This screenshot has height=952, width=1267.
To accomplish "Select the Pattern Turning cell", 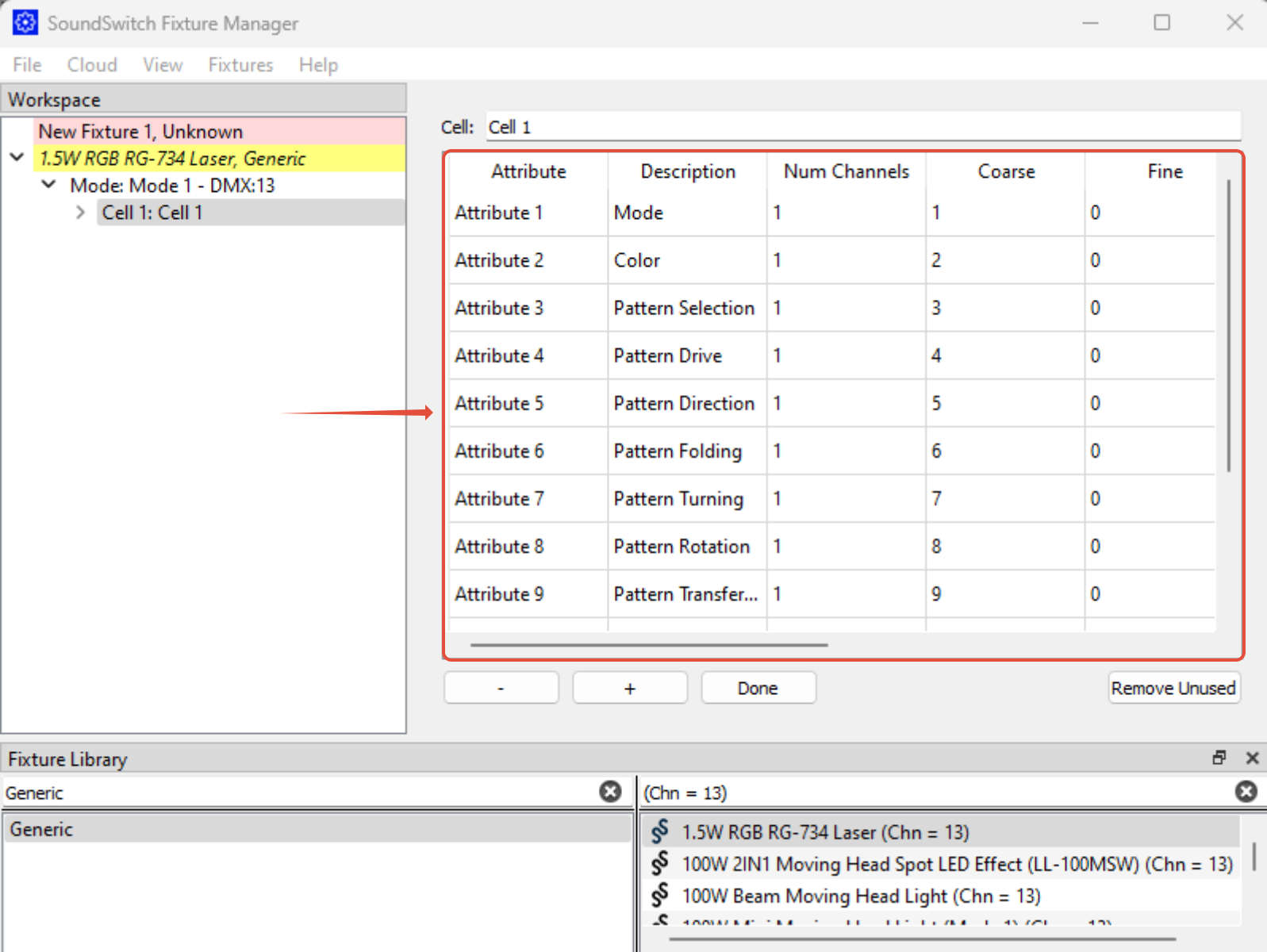I will [x=687, y=498].
